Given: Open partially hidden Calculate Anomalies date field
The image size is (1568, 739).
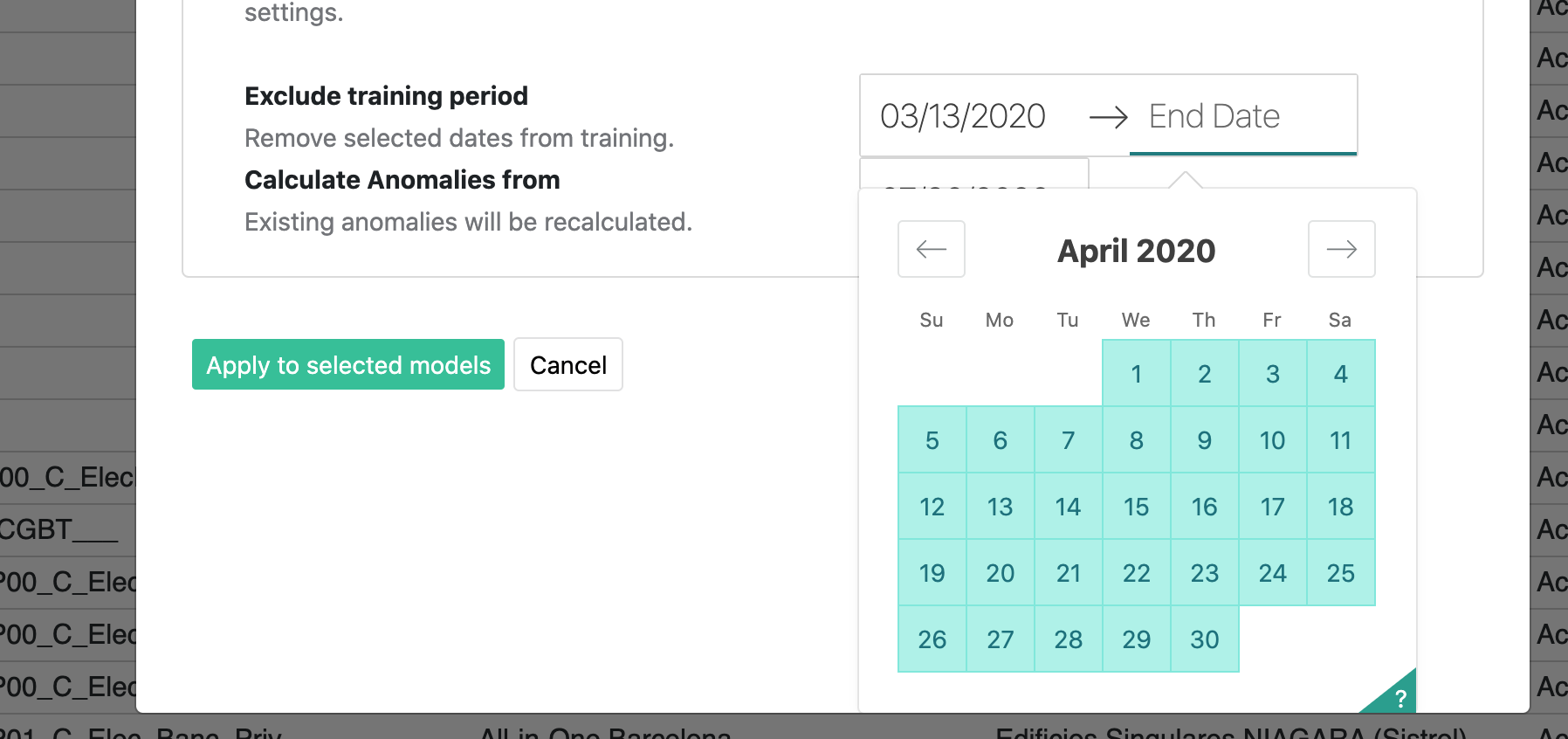Looking at the screenshot, I should pyautogui.click(x=974, y=173).
